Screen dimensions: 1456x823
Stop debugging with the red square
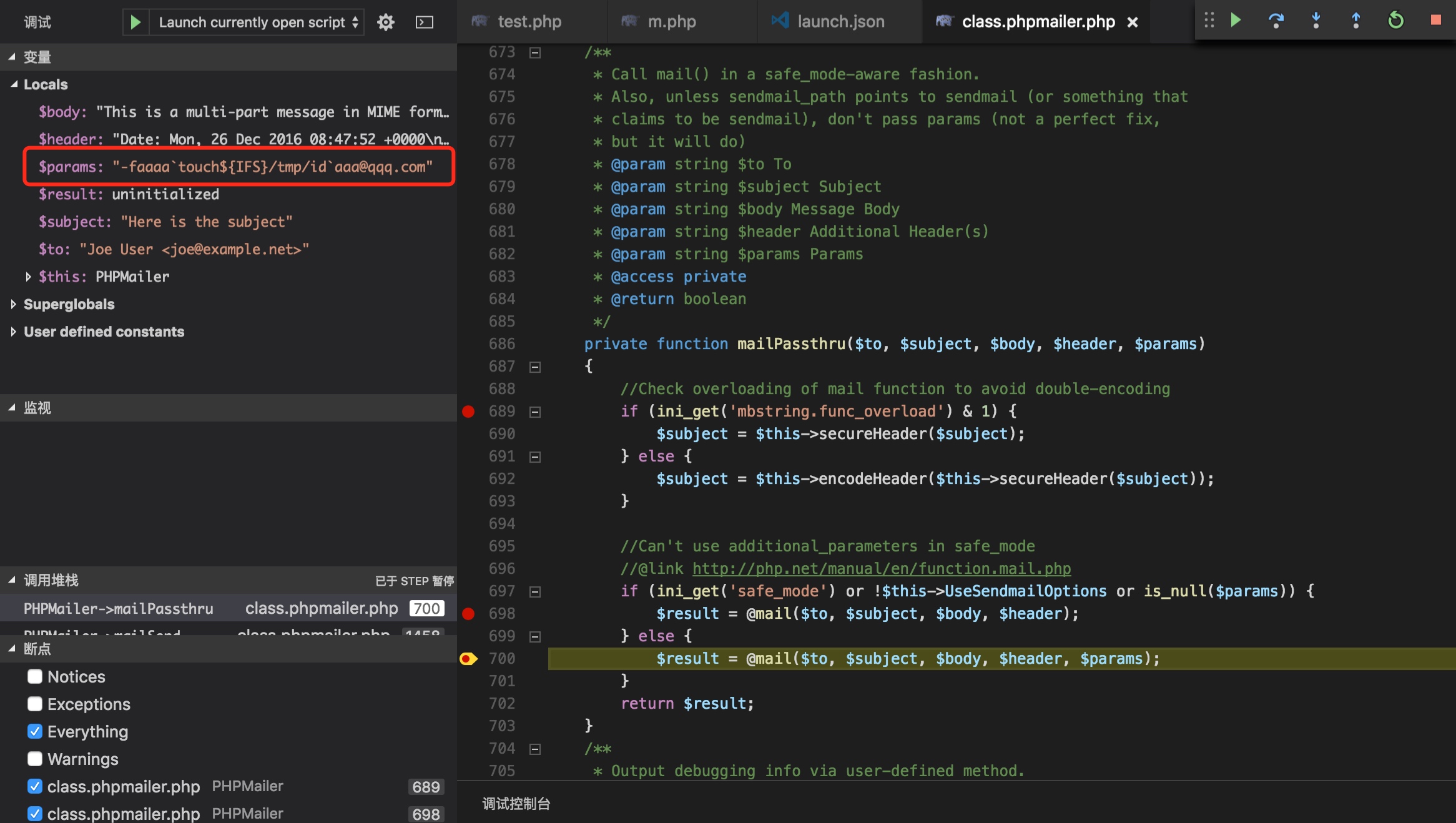[1435, 20]
